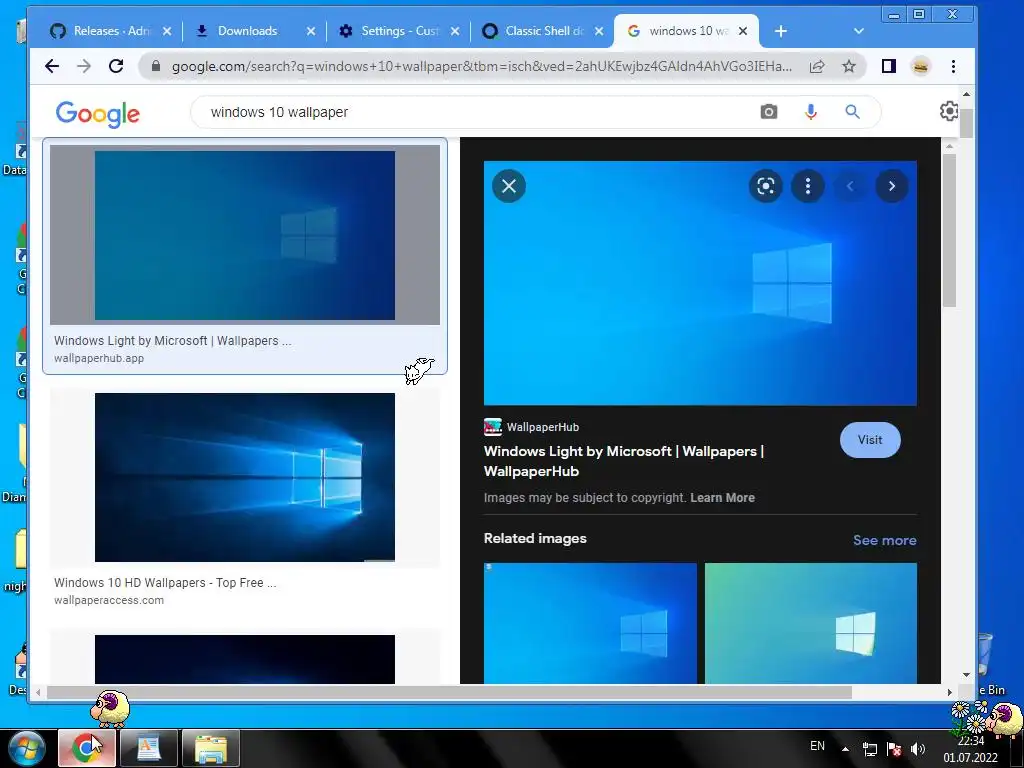Image resolution: width=1024 pixels, height=768 pixels.
Task: Search by image with the camera icon
Action: click(769, 112)
